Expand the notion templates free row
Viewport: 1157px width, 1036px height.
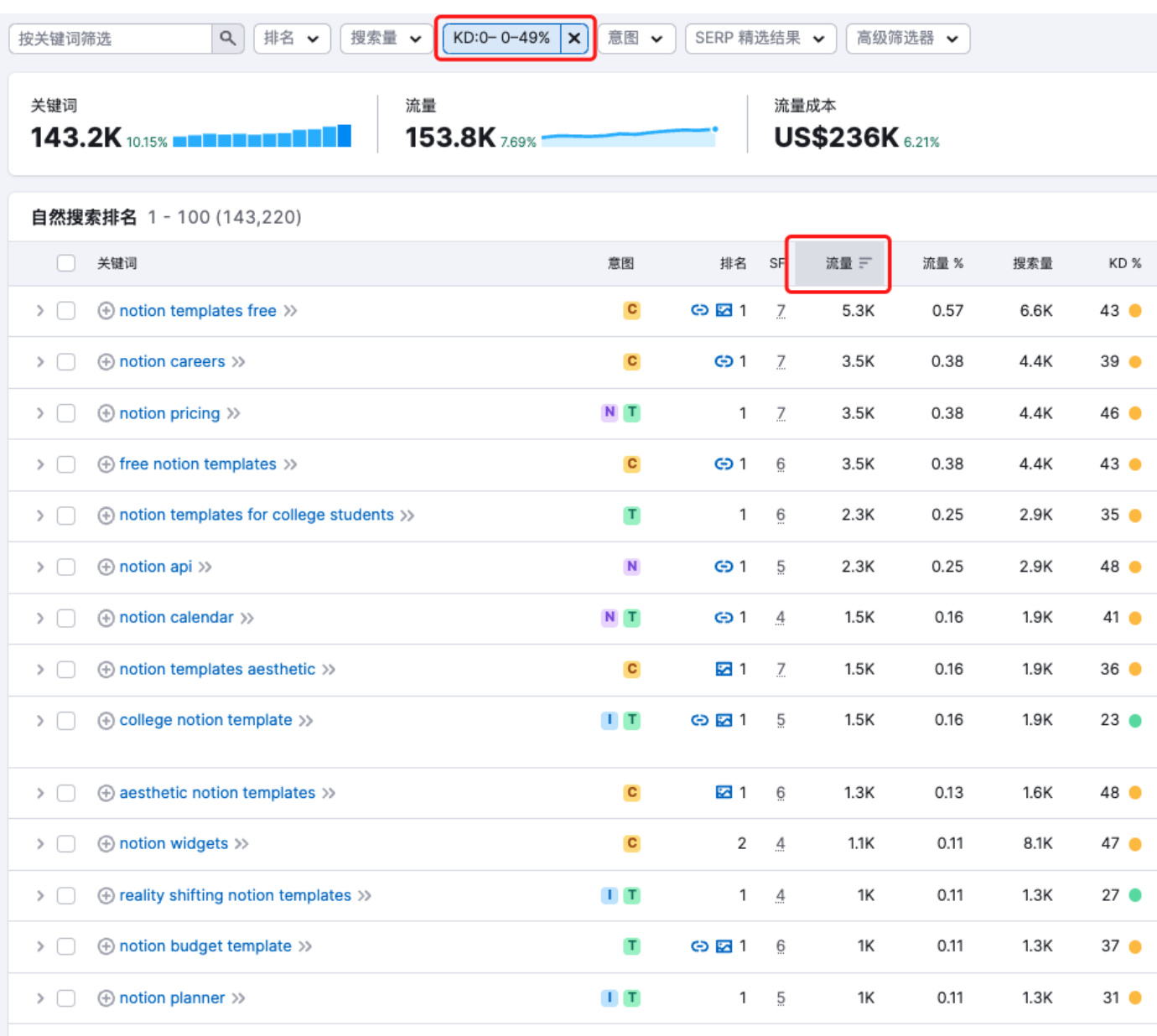coord(39,311)
